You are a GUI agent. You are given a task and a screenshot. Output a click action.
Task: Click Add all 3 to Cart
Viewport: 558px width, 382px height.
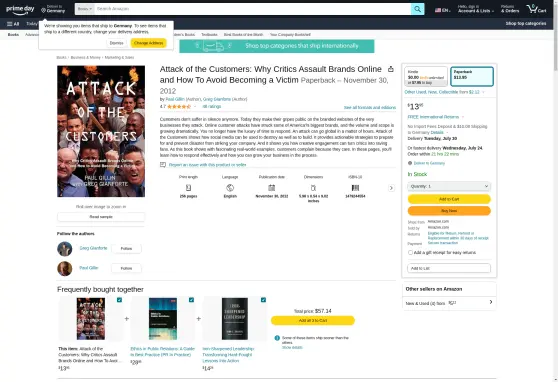tap(313, 320)
